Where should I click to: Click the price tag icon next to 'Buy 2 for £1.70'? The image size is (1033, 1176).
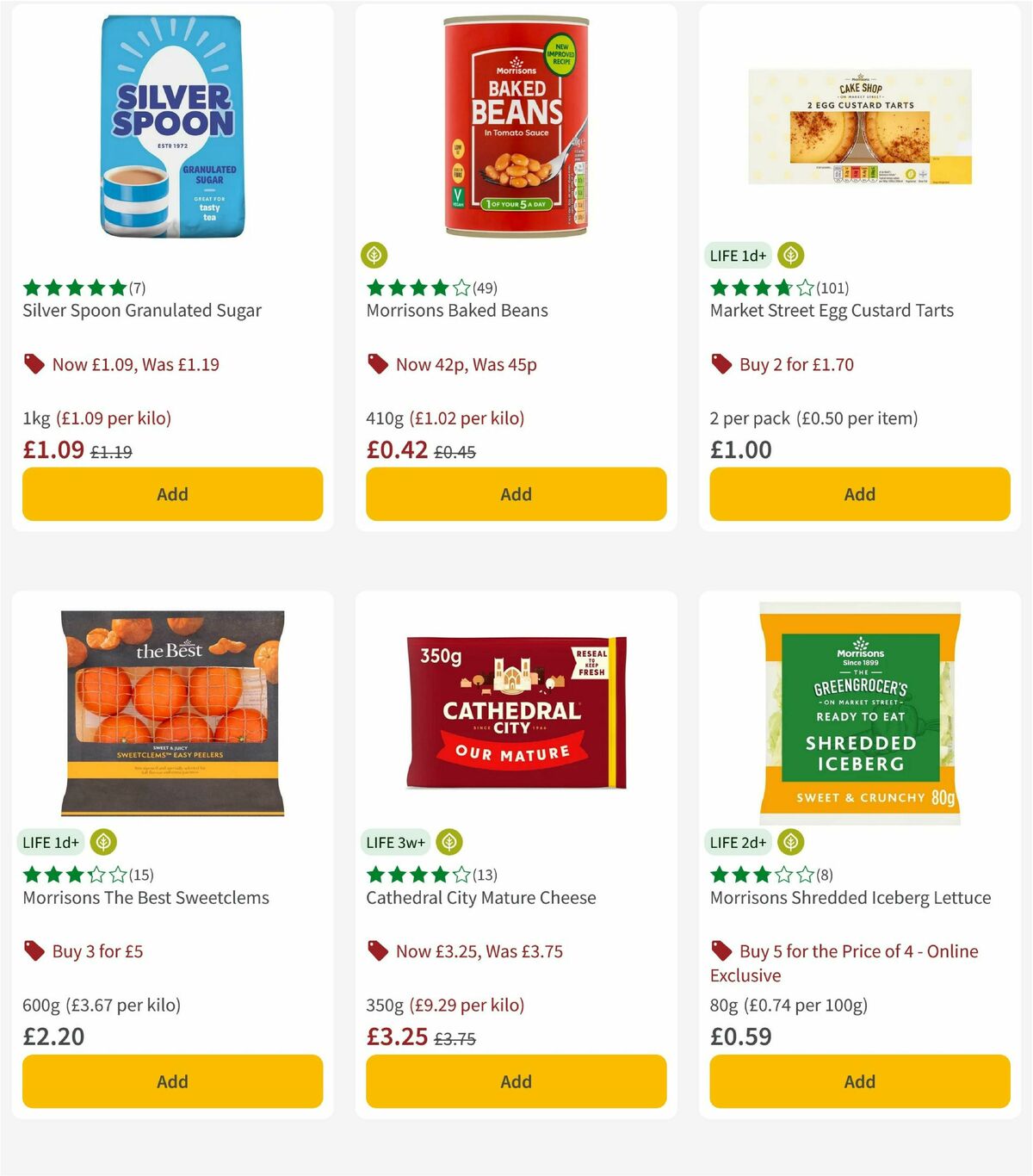(721, 364)
